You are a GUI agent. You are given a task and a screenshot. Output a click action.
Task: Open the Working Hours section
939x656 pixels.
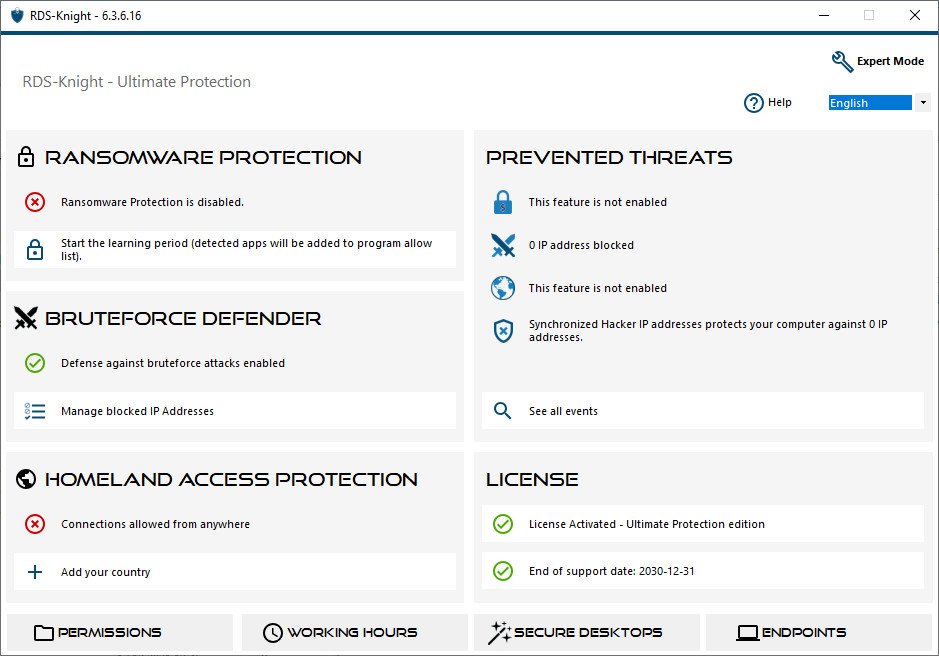tap(355, 633)
